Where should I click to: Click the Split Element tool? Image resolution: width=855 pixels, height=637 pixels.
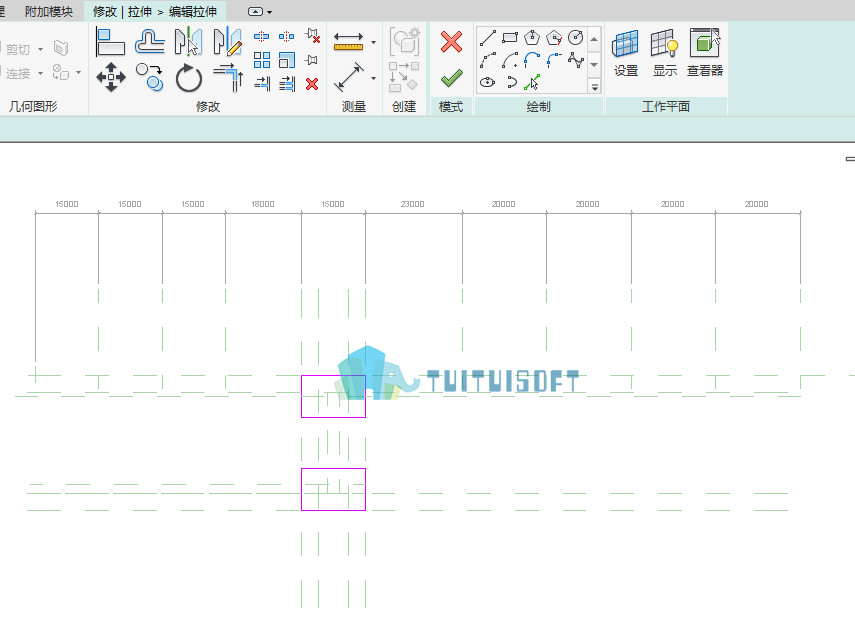262,37
